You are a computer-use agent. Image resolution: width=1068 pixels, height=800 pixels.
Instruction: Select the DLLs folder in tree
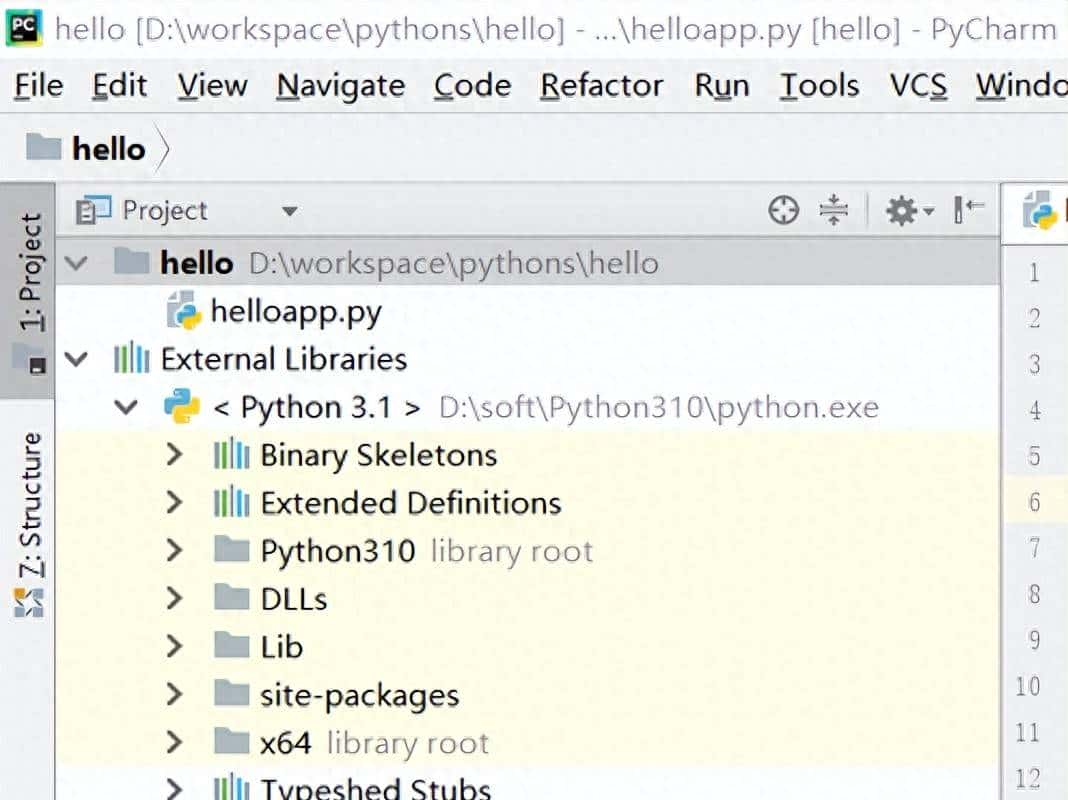(293, 599)
